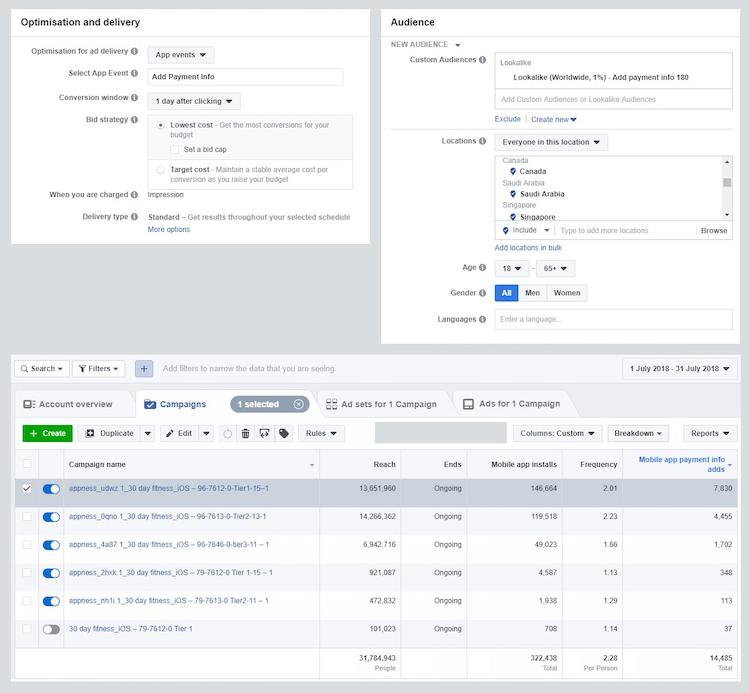Click the locations list scrollbar thumb
The width and height of the screenshot is (750, 693).
coord(727,183)
